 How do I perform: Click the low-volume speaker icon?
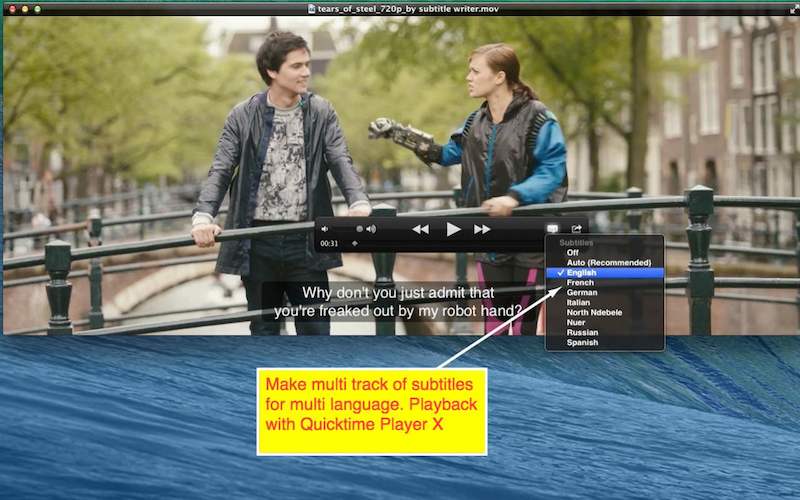click(x=325, y=229)
